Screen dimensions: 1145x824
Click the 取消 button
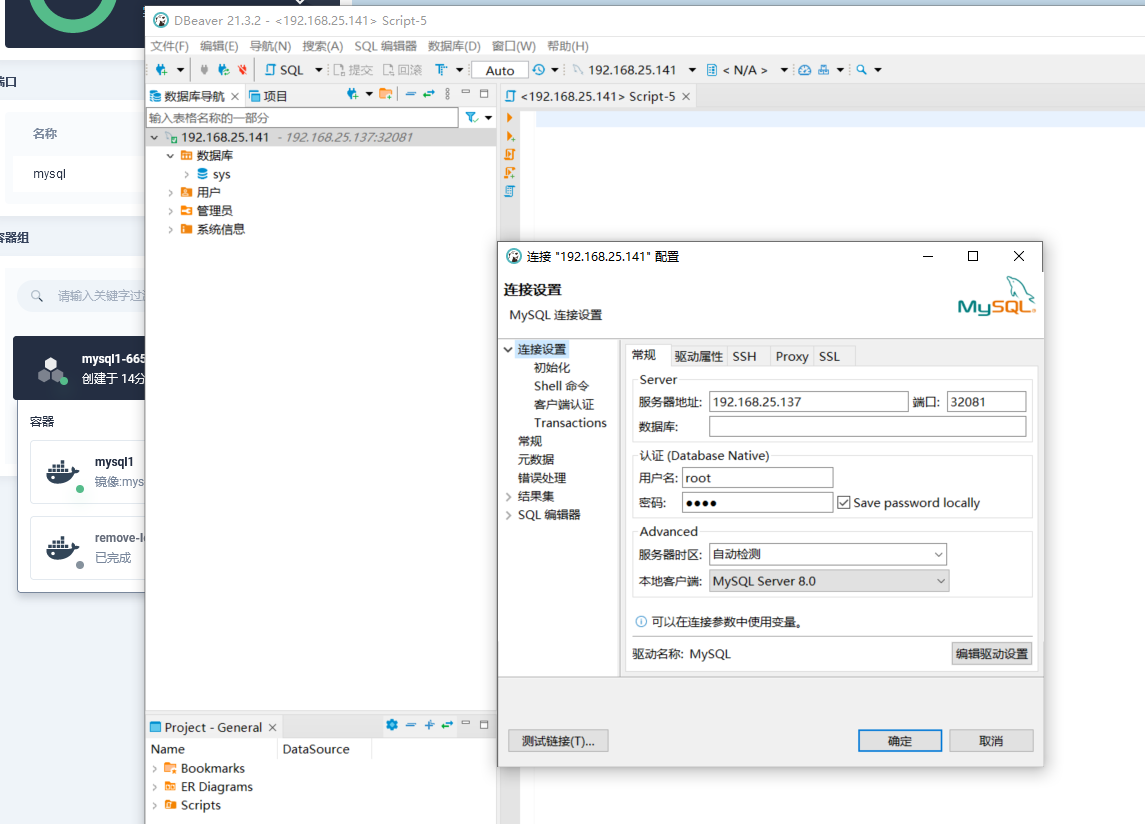991,741
